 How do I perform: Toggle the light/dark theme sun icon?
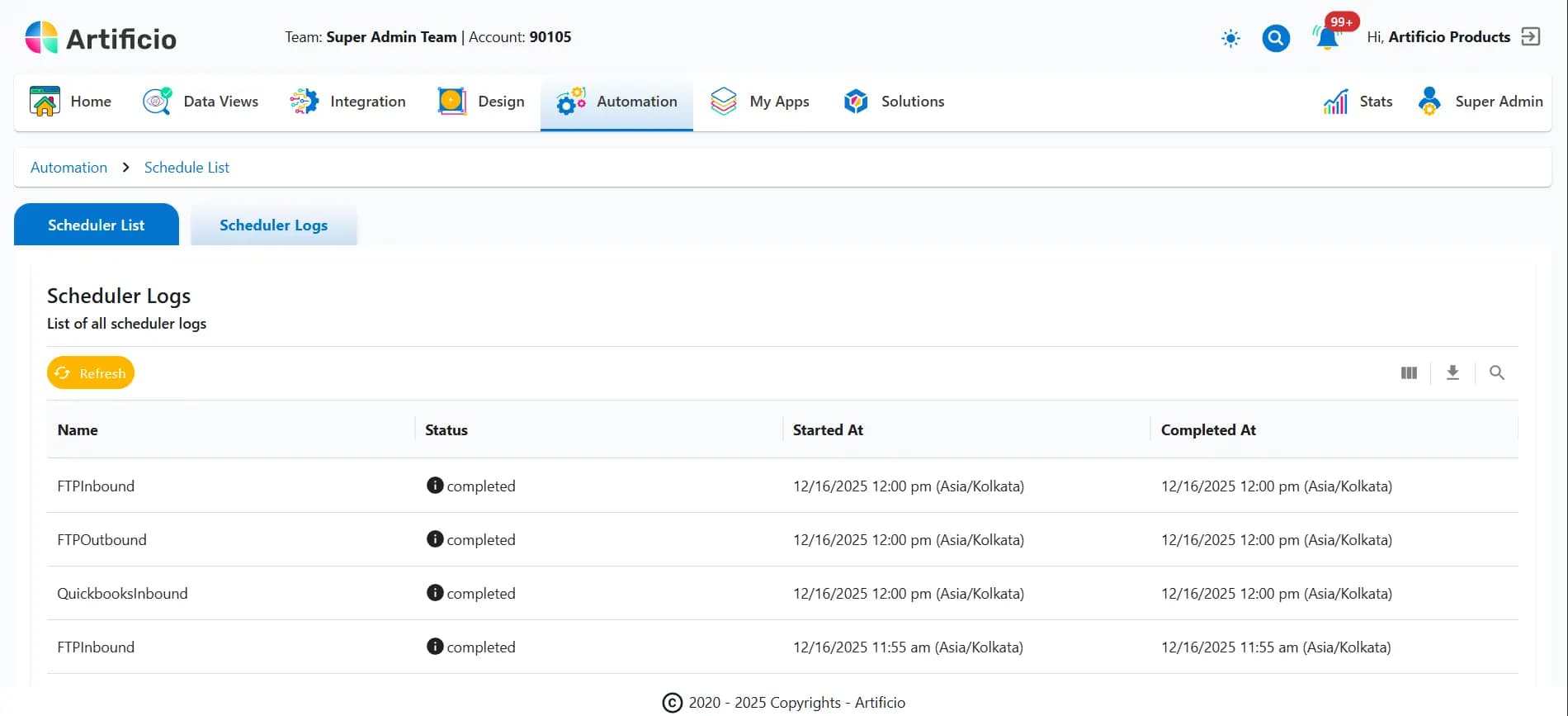(1230, 38)
